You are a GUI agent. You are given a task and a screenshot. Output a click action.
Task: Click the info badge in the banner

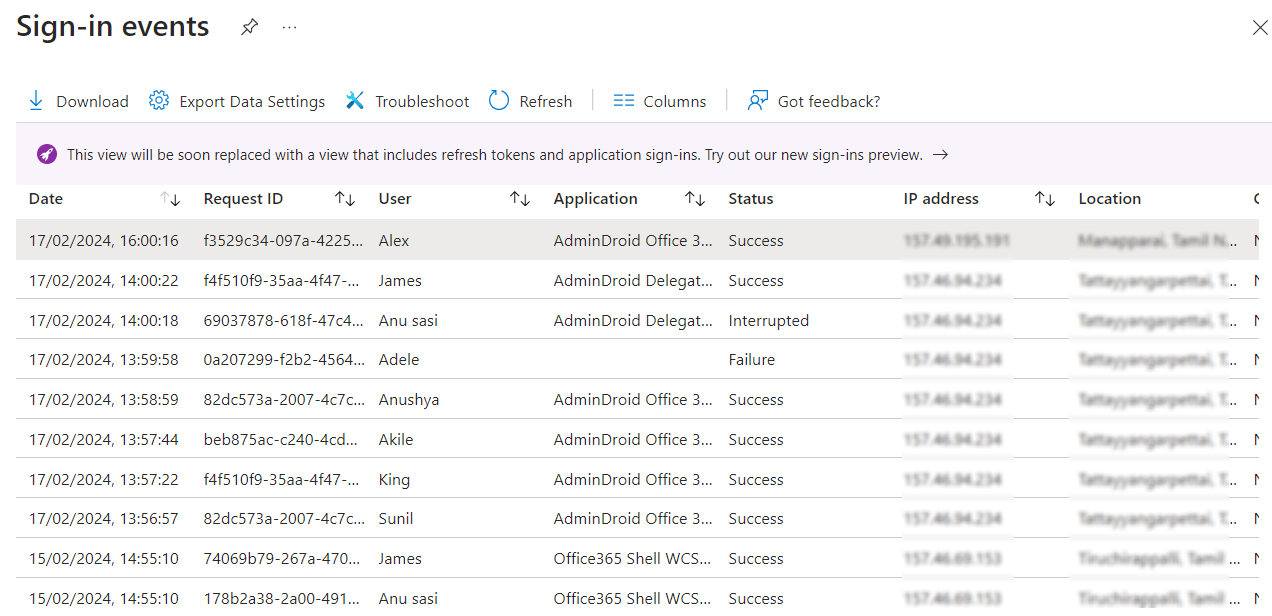coord(47,154)
